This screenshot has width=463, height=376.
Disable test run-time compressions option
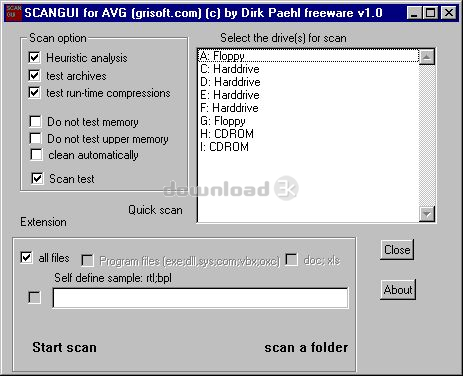[34, 92]
